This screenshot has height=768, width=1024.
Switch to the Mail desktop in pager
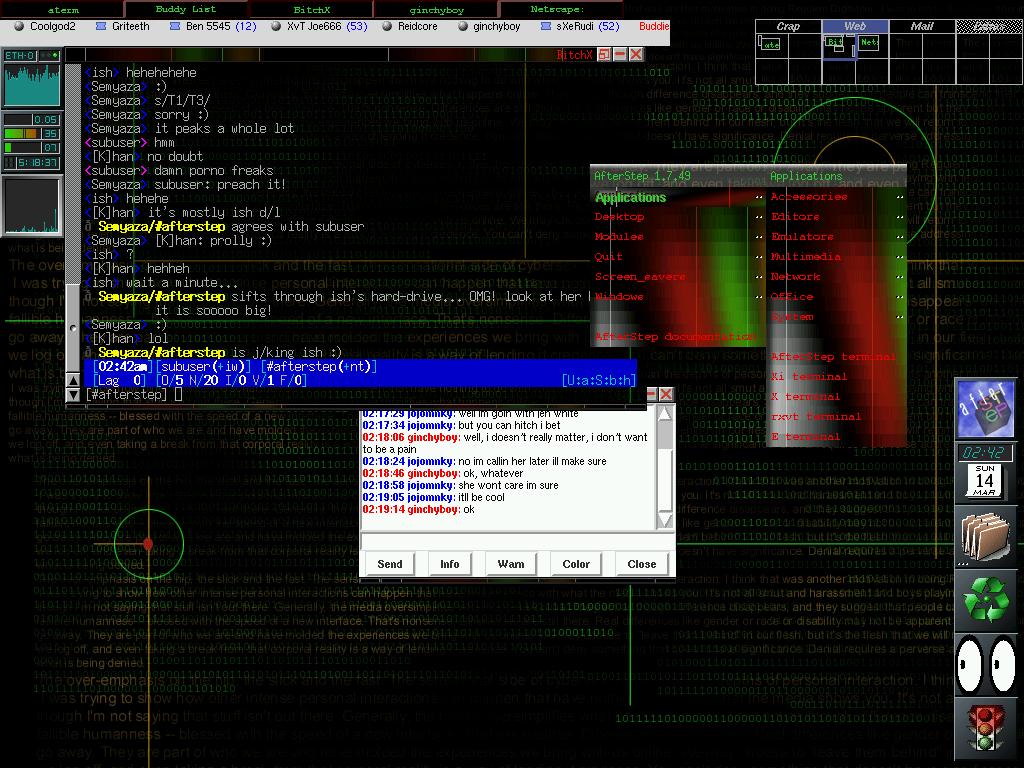922,27
